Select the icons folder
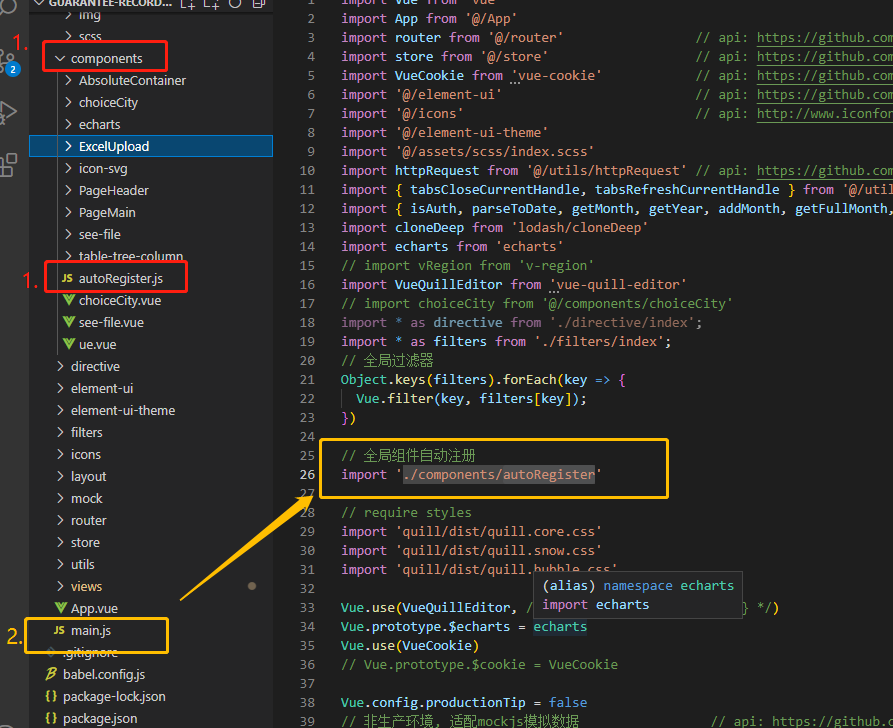 (x=85, y=455)
